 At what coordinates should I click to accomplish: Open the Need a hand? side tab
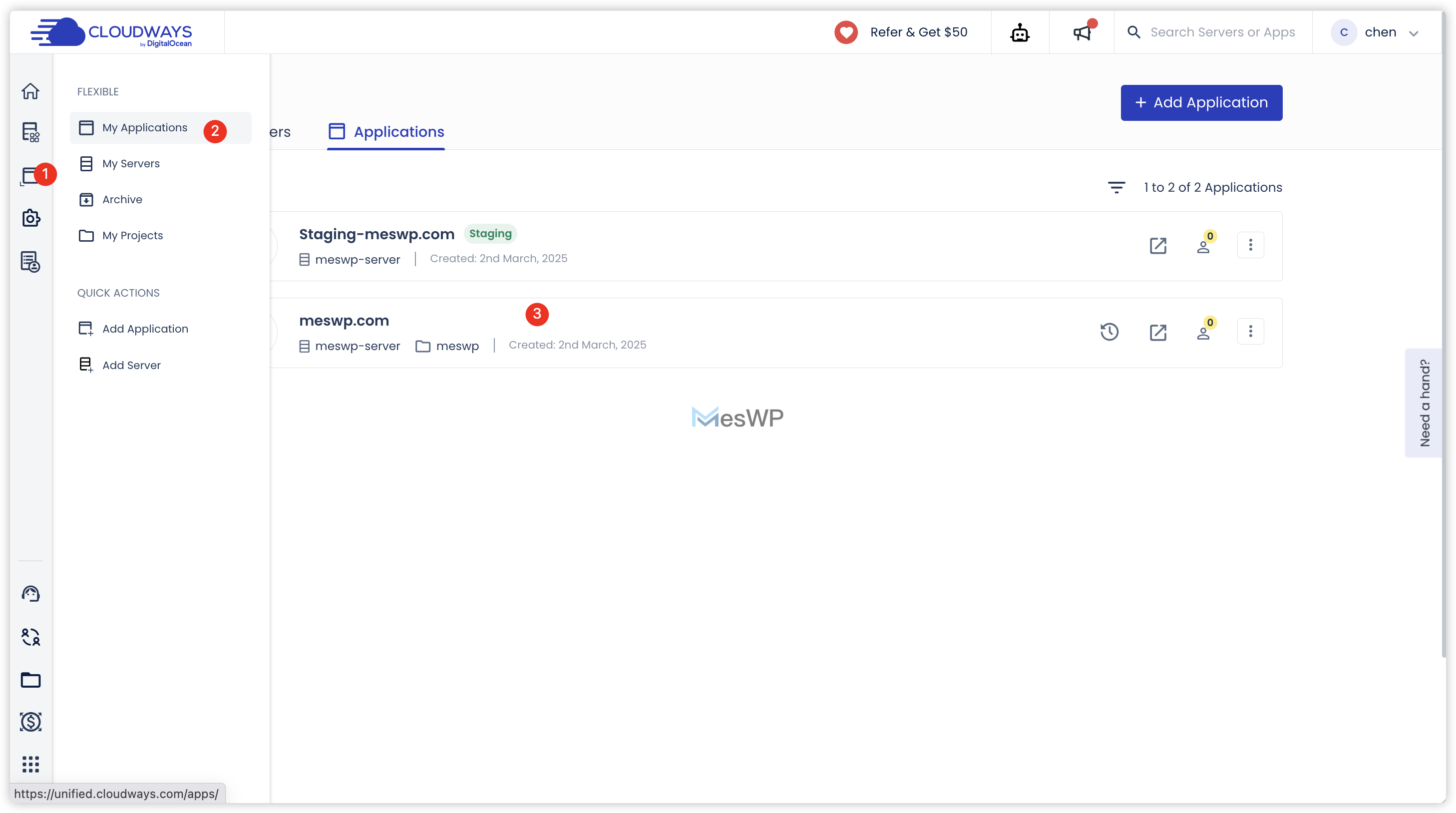[1424, 403]
